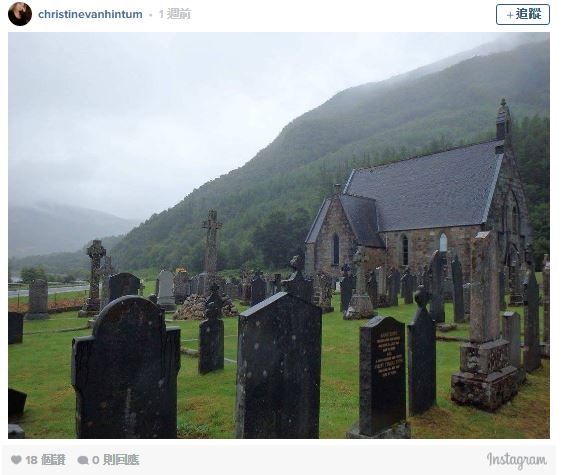Click the church bell tower spire
This screenshot has height=475, width=566.
coord(504,121)
